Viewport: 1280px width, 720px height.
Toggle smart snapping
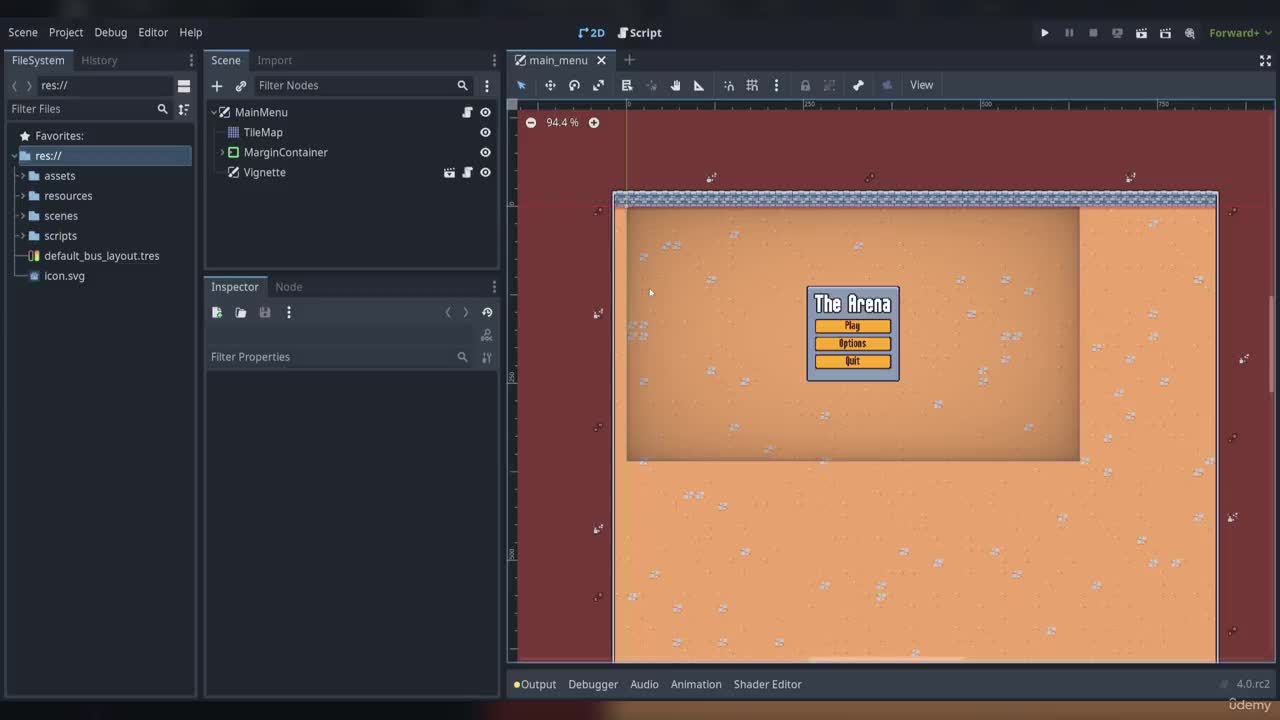tap(728, 85)
